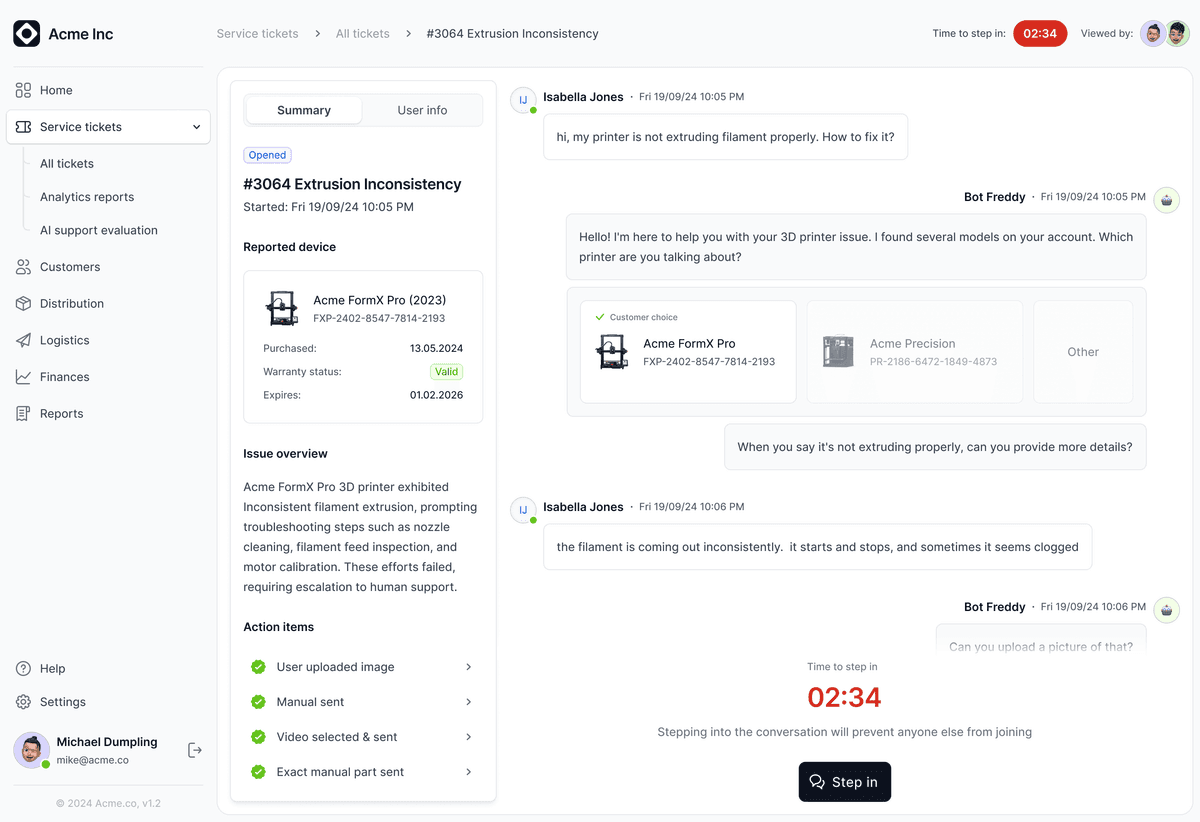This screenshot has width=1200, height=822.
Task: Click the Finances chart icon
Action: [x=23, y=377]
